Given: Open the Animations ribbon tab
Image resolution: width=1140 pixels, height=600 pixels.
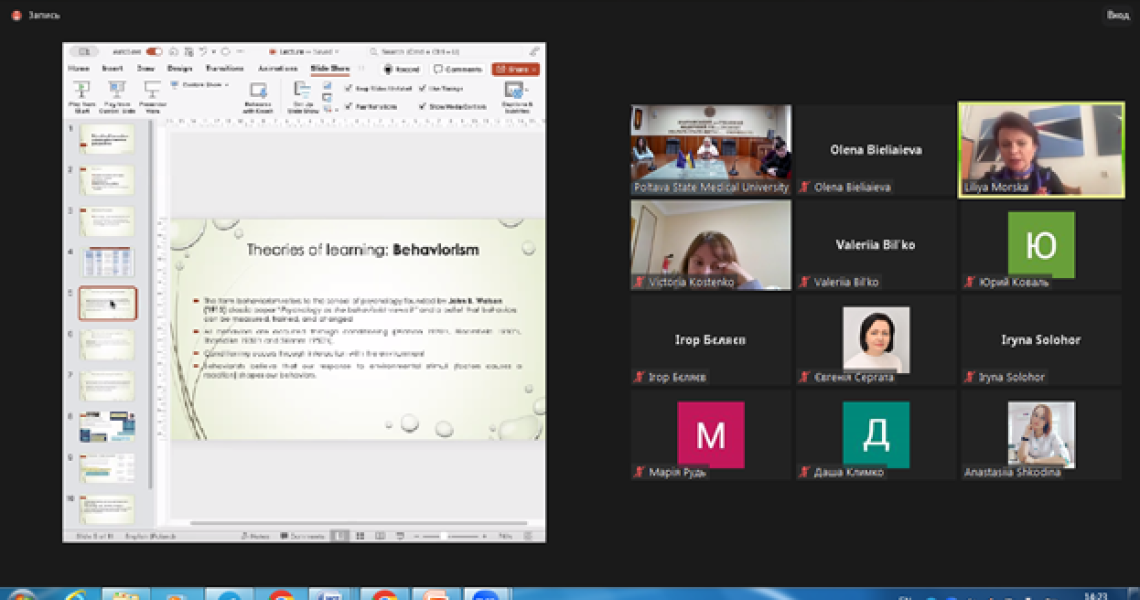Looking at the screenshot, I should pyautogui.click(x=278, y=68).
